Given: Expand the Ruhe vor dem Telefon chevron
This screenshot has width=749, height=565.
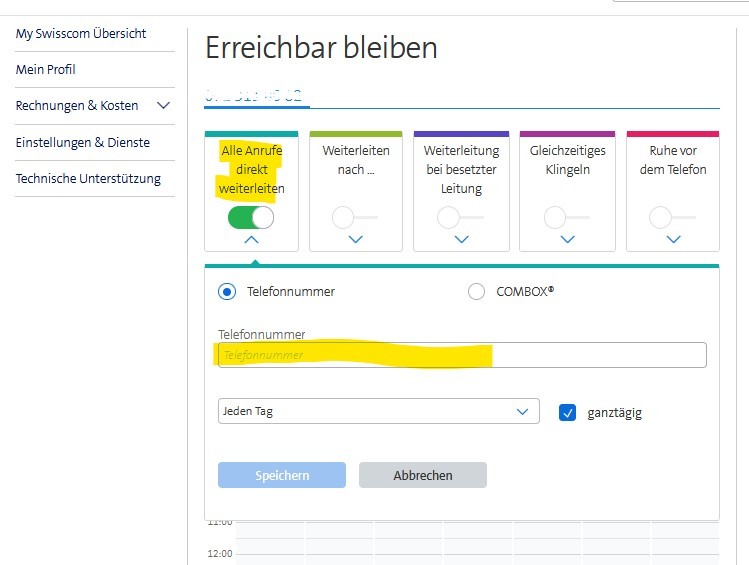Looking at the screenshot, I should 674,239.
